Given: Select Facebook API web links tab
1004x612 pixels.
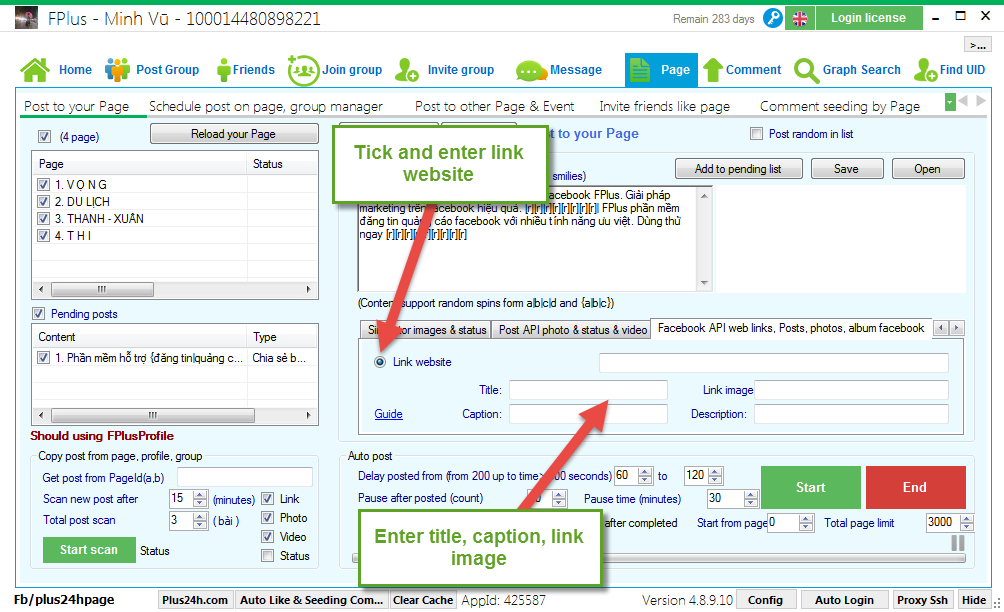Looking at the screenshot, I should tap(791, 328).
